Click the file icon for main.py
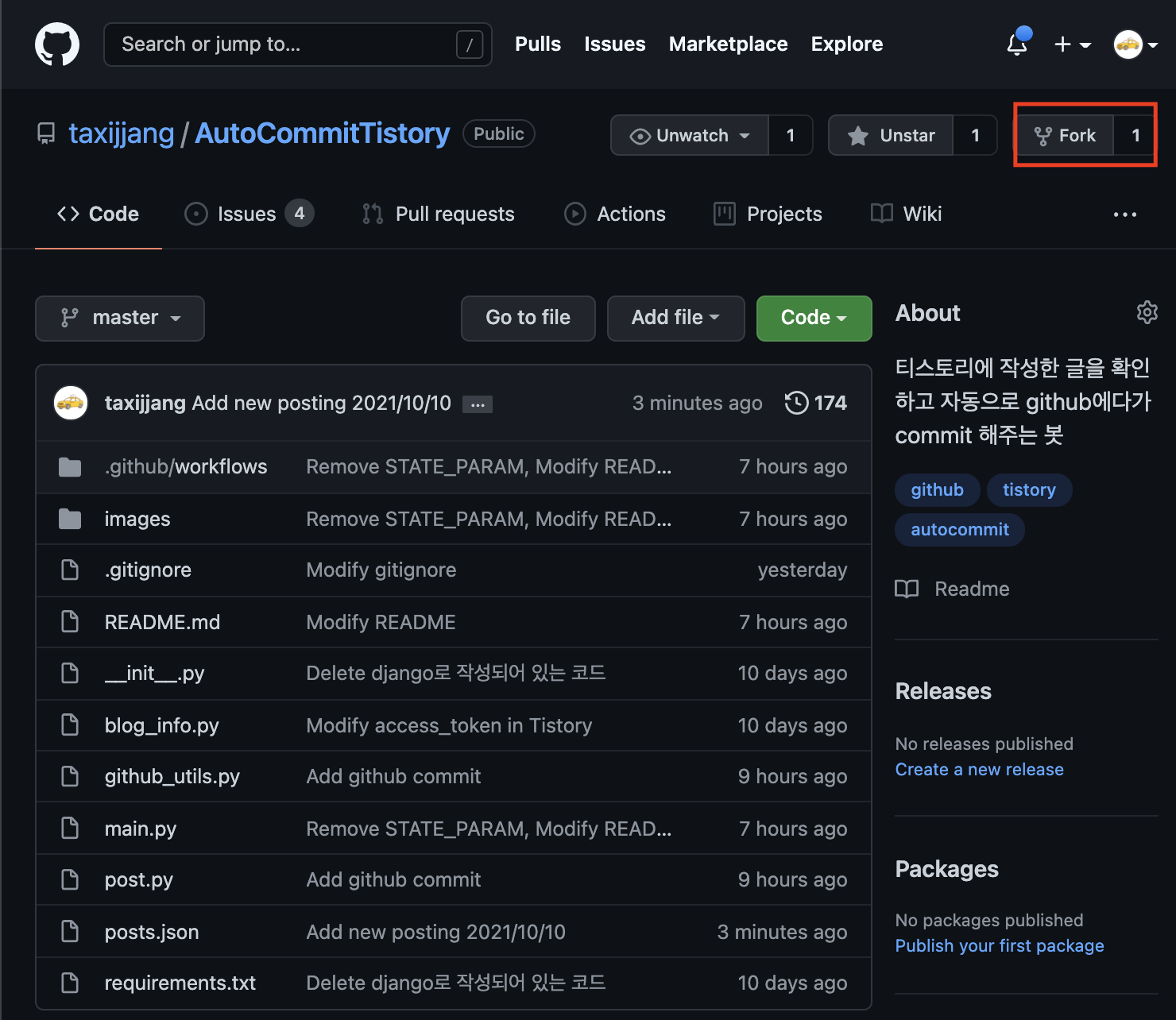 coord(70,829)
